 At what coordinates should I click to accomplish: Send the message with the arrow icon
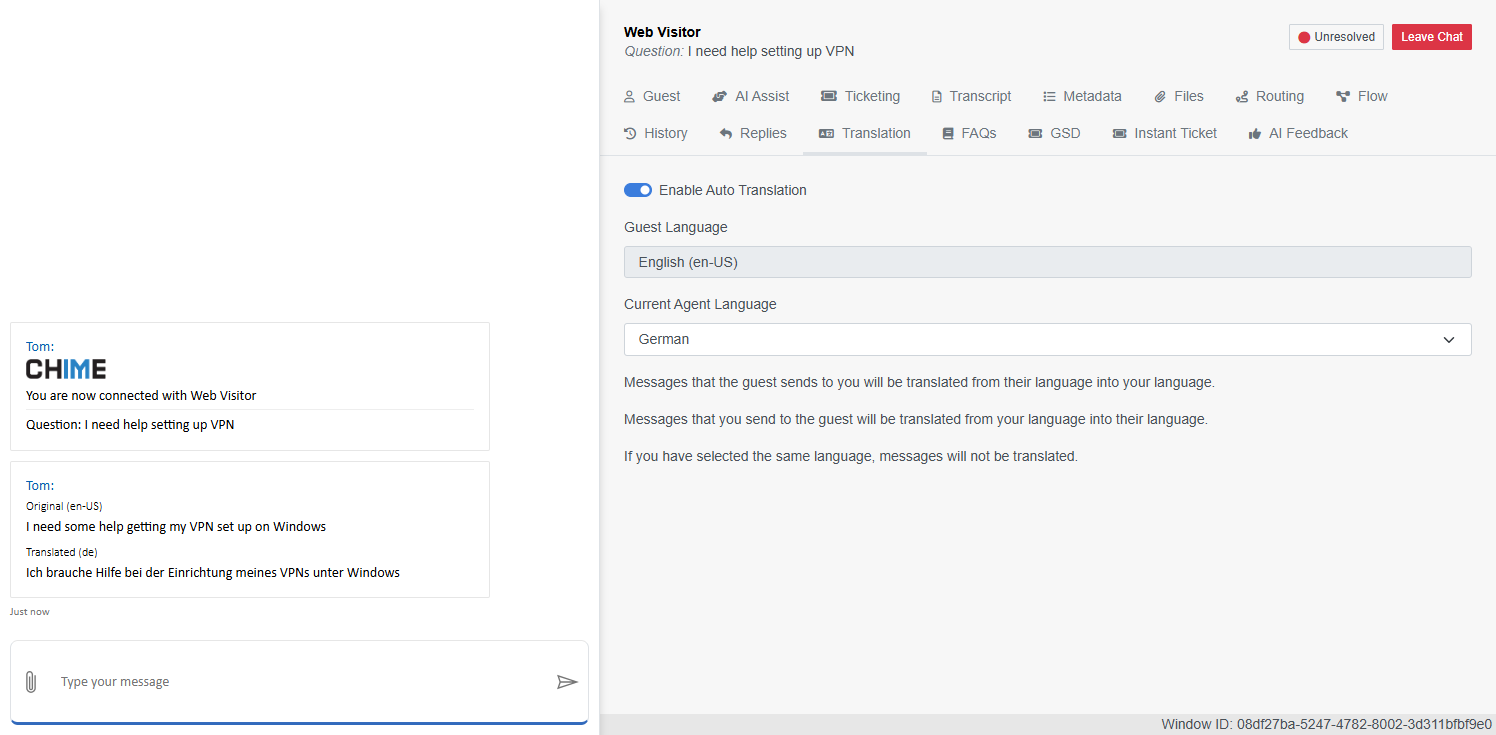coord(567,682)
